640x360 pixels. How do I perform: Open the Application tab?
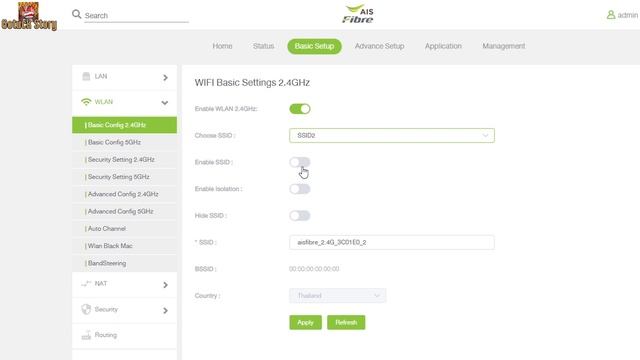coord(443,46)
